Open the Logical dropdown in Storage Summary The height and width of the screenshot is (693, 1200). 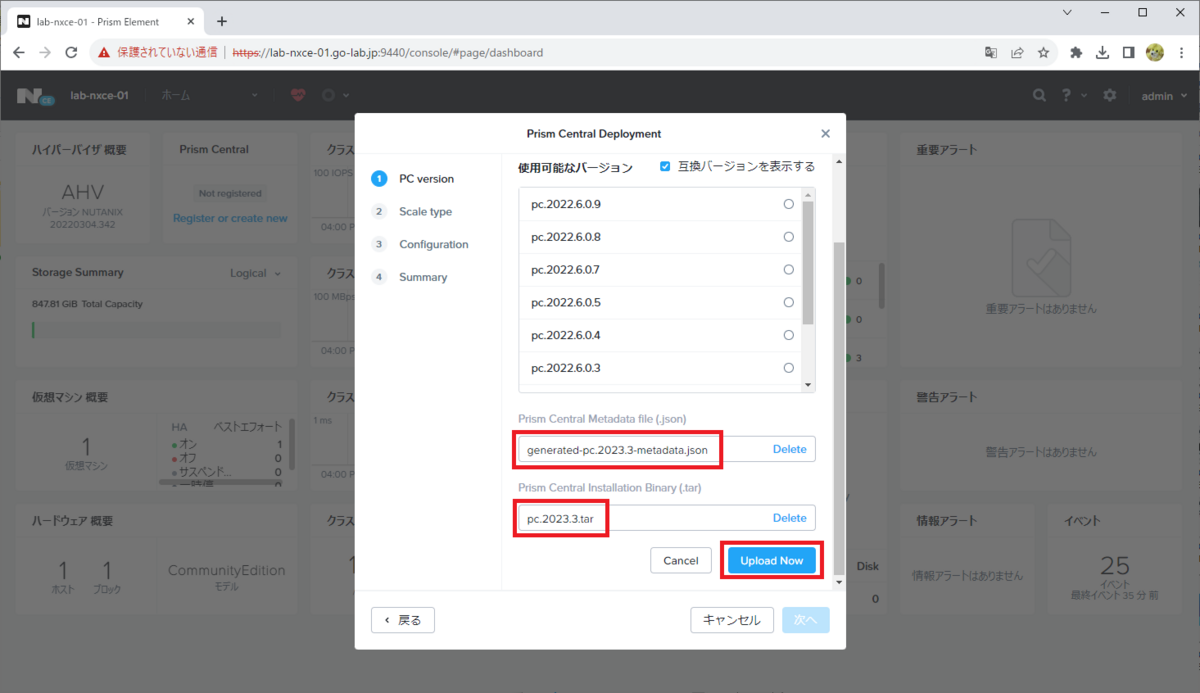256,273
